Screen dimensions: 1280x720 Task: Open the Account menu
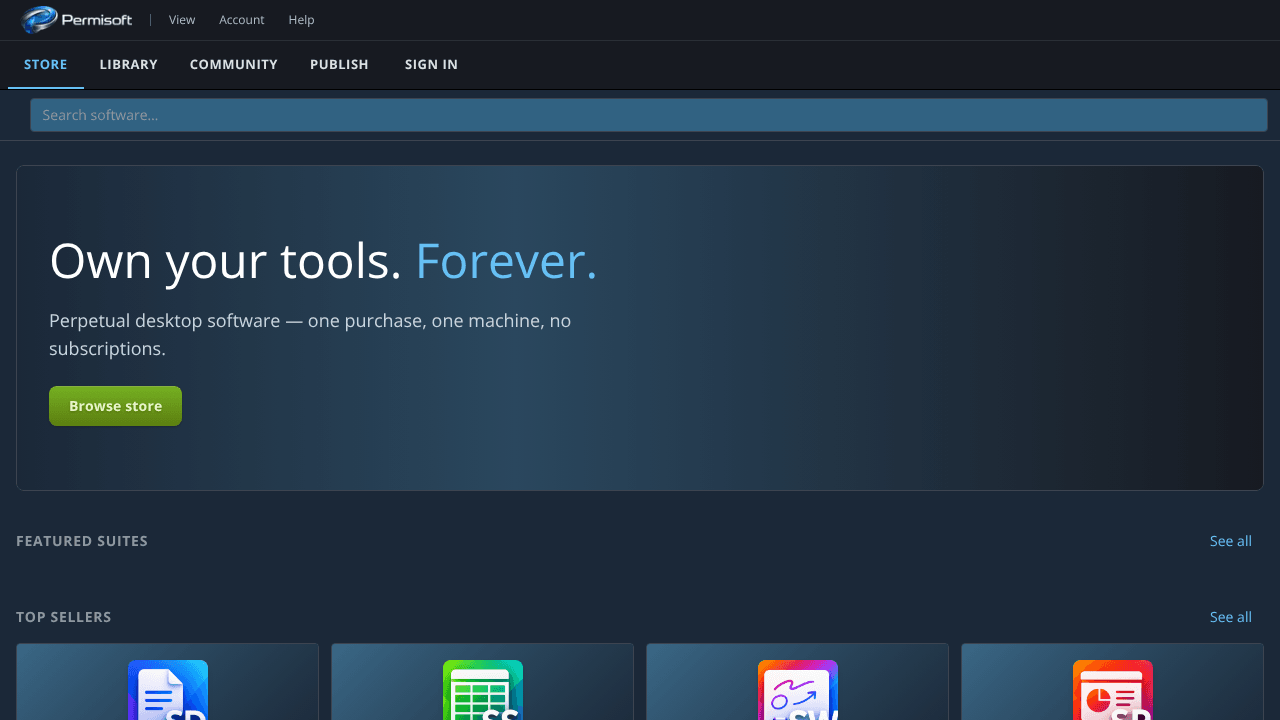coord(242,20)
